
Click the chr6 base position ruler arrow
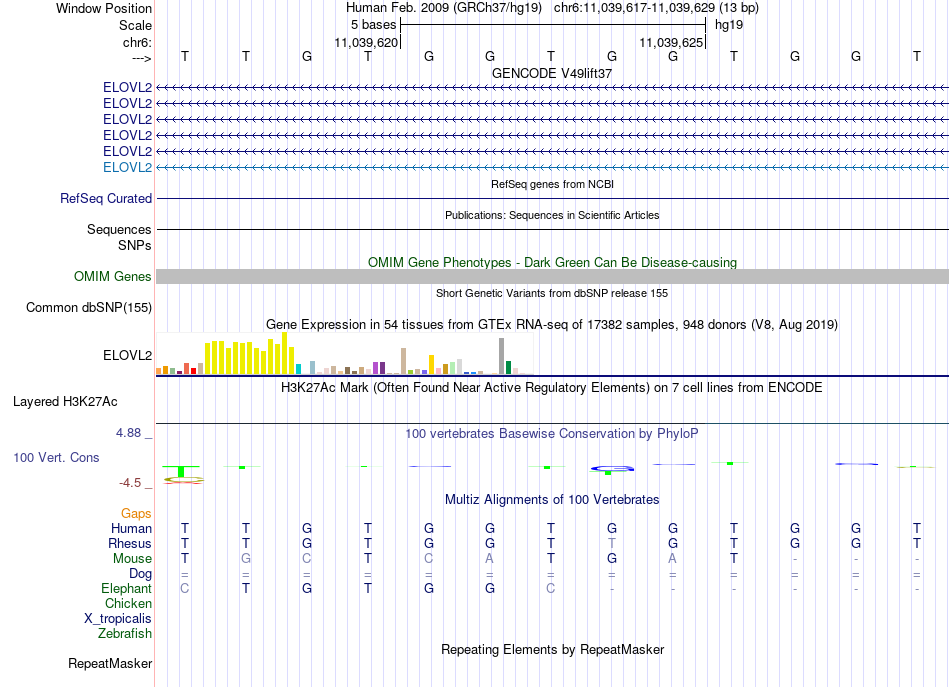(142, 58)
